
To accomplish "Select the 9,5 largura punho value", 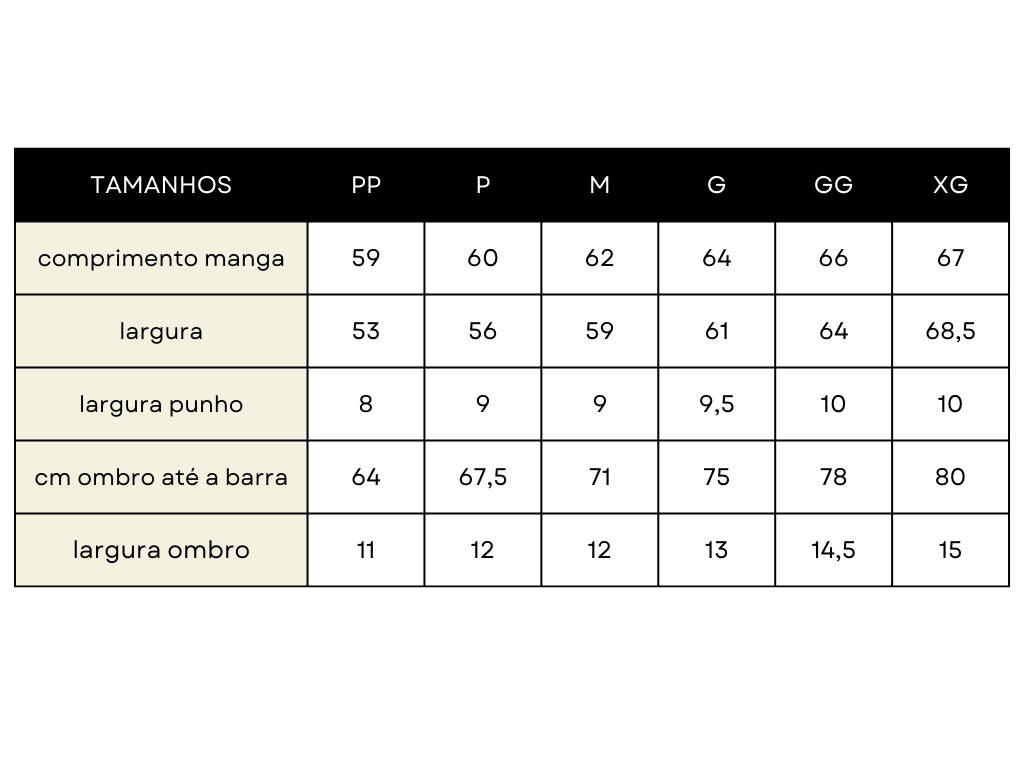I will (x=716, y=404).
